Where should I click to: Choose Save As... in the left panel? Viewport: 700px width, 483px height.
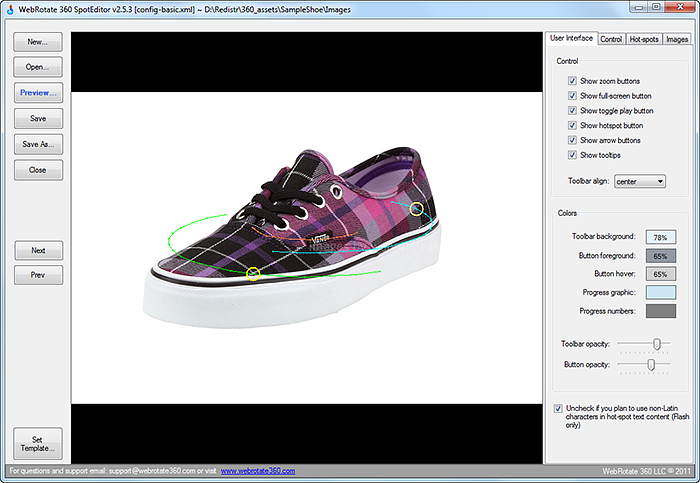[x=38, y=144]
